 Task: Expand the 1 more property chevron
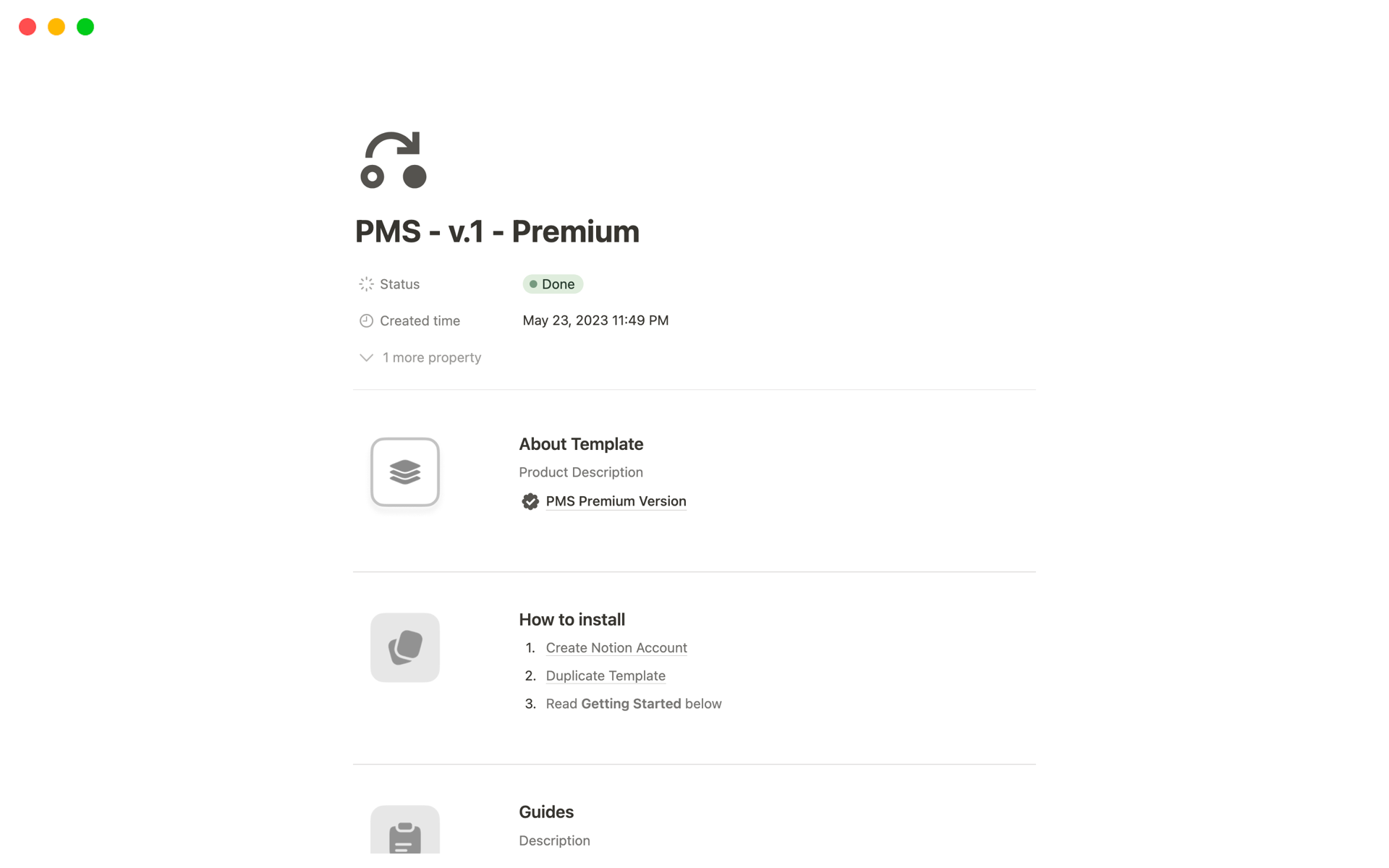[x=366, y=357]
